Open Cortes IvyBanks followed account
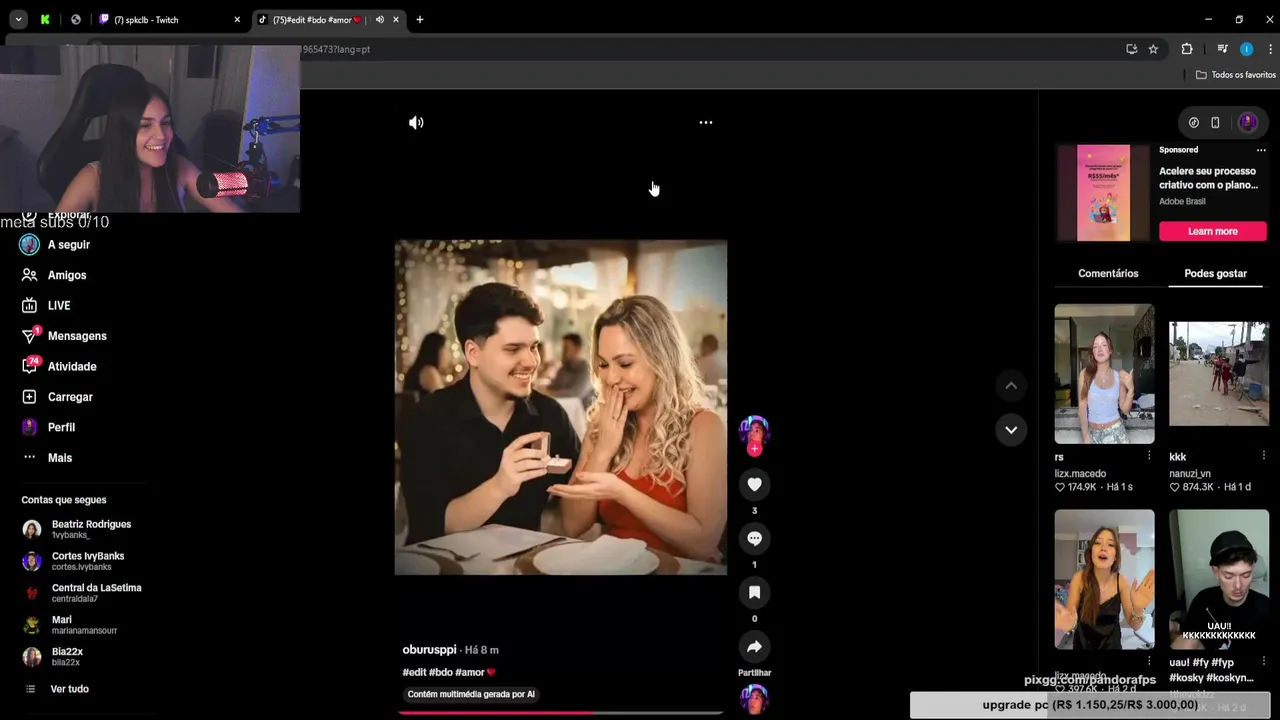The width and height of the screenshot is (1280, 720). click(x=82, y=561)
